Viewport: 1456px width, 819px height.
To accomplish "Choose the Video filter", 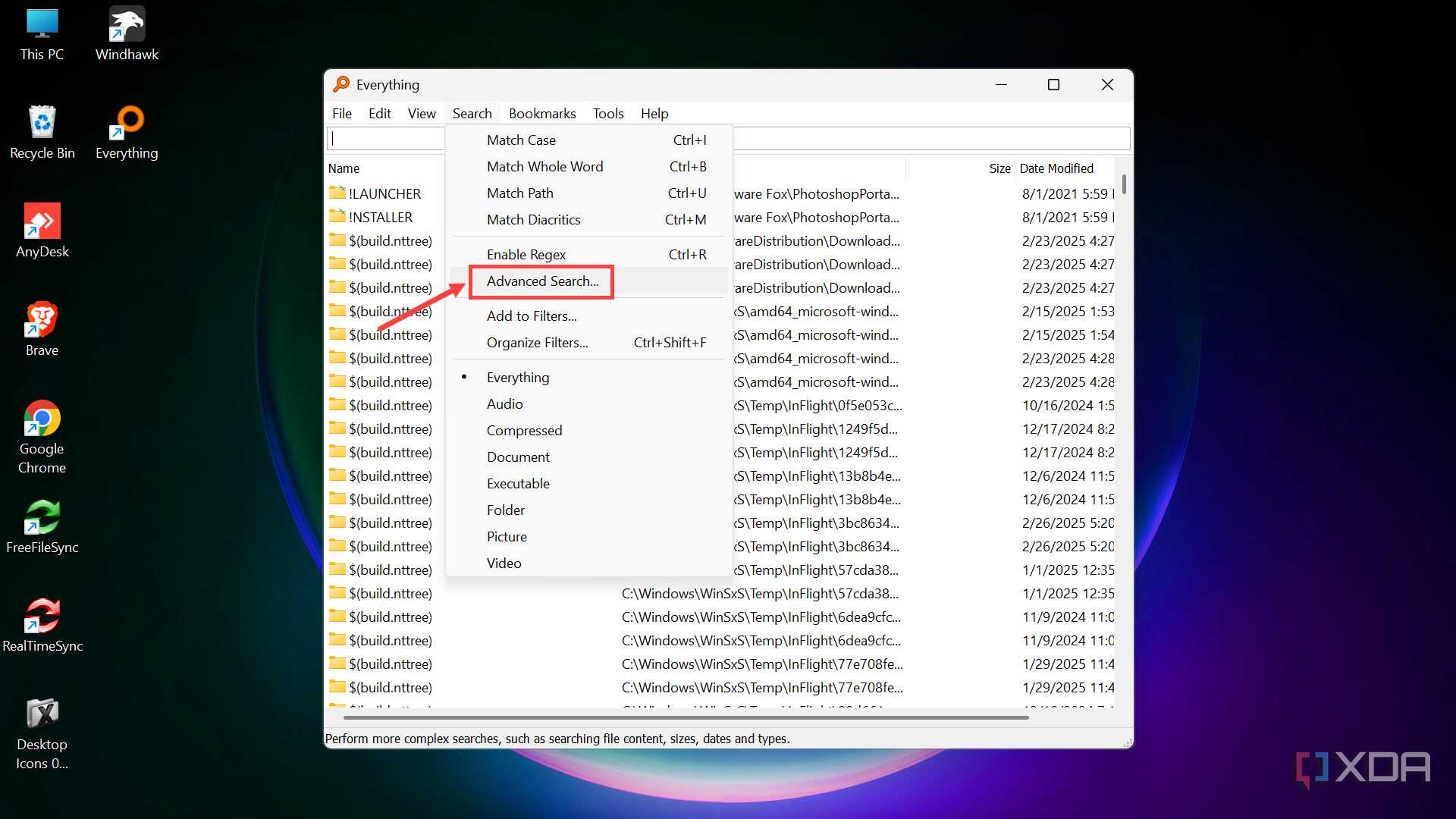I will click(x=589, y=563).
